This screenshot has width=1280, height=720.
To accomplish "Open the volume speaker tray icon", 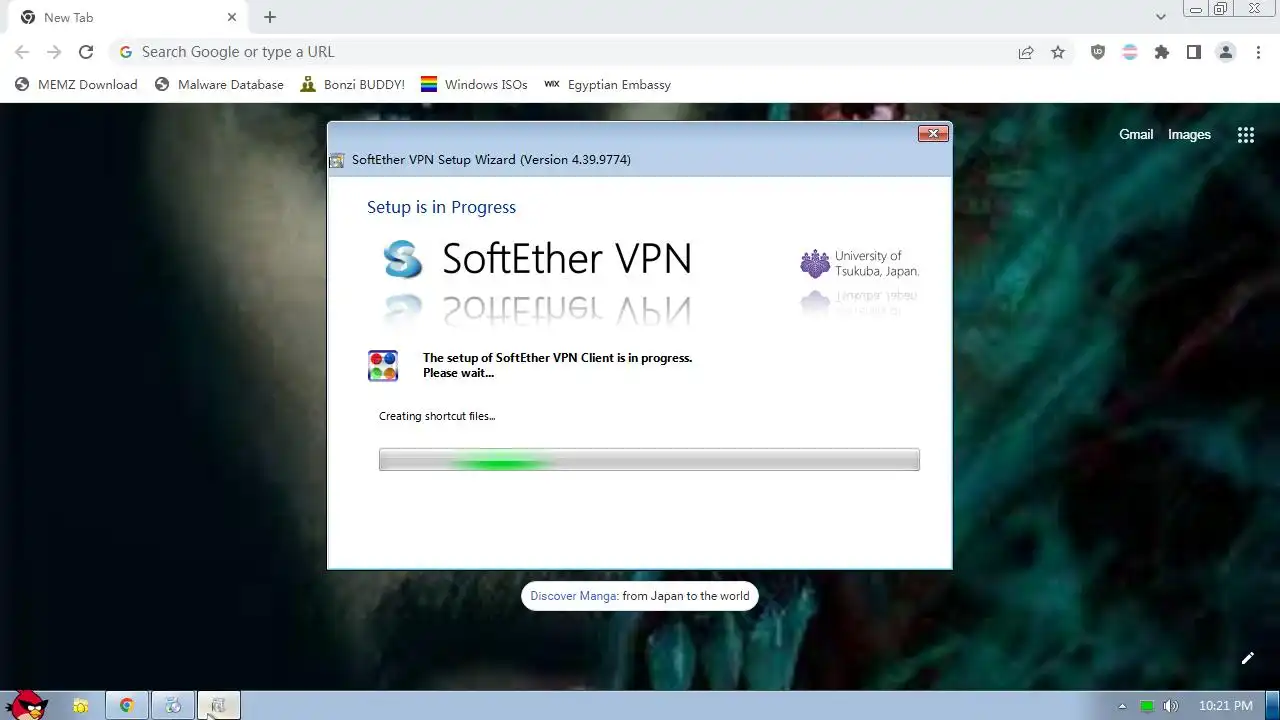I will [1171, 706].
